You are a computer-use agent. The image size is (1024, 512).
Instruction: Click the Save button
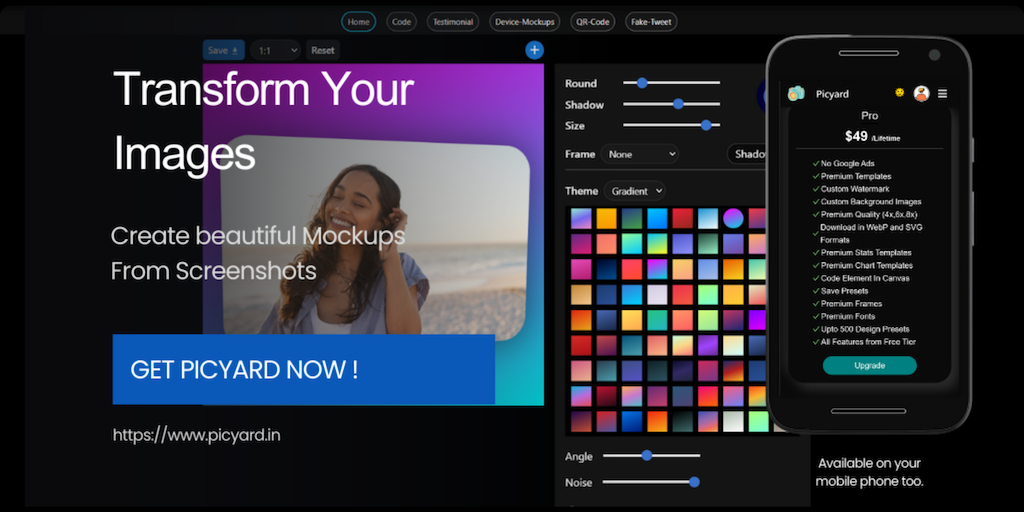tap(223, 50)
